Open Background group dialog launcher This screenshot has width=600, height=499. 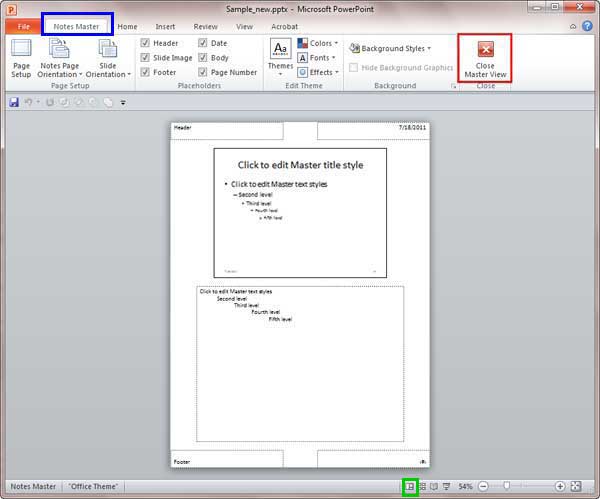pos(453,86)
